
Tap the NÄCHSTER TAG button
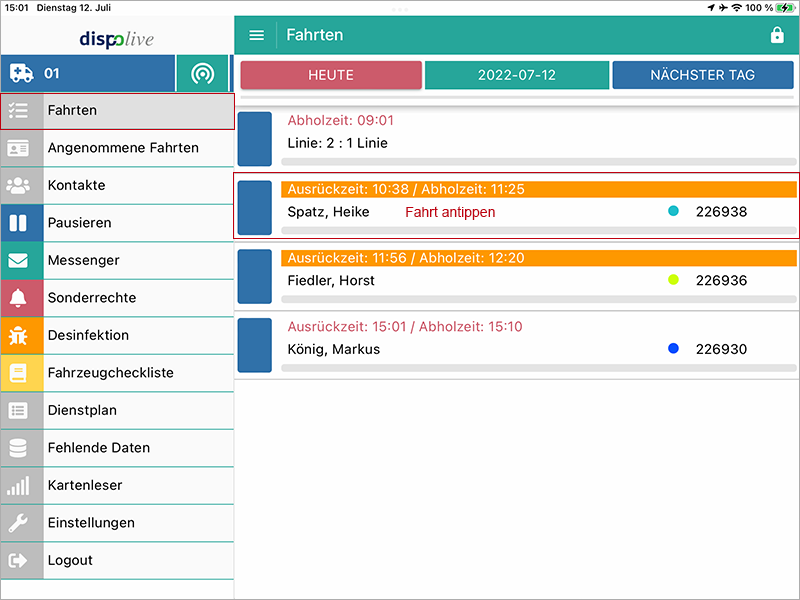tap(703, 75)
